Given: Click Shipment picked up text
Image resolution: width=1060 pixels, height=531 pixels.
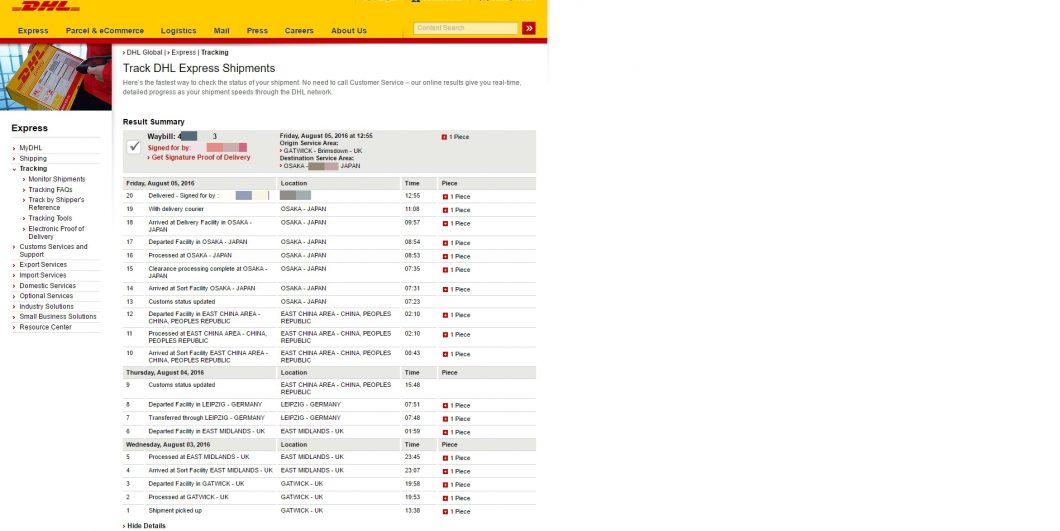Looking at the screenshot, I should (175, 511).
